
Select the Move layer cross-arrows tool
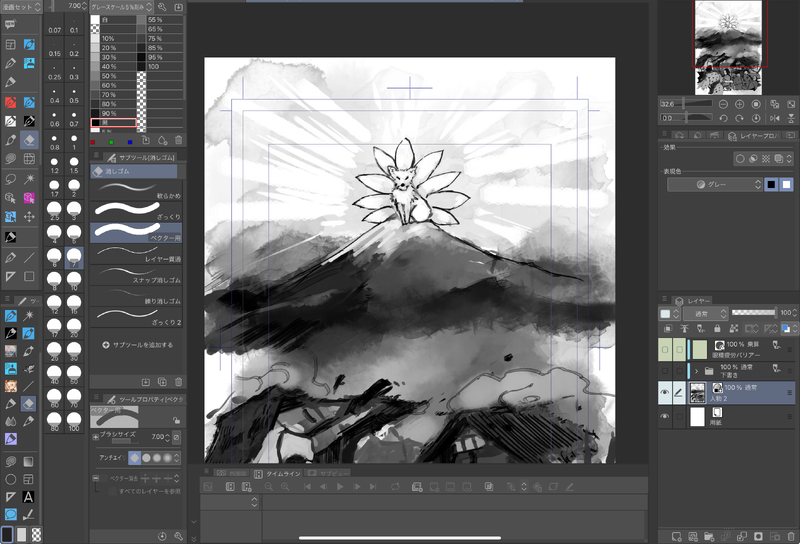click(x=29, y=217)
